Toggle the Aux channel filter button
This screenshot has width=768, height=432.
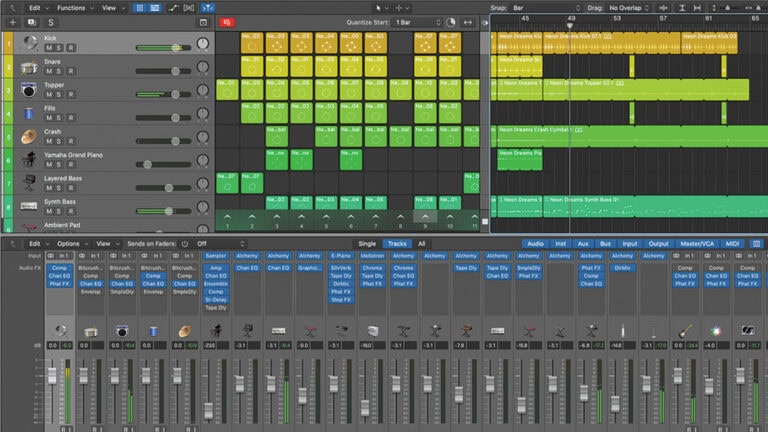[x=583, y=243]
